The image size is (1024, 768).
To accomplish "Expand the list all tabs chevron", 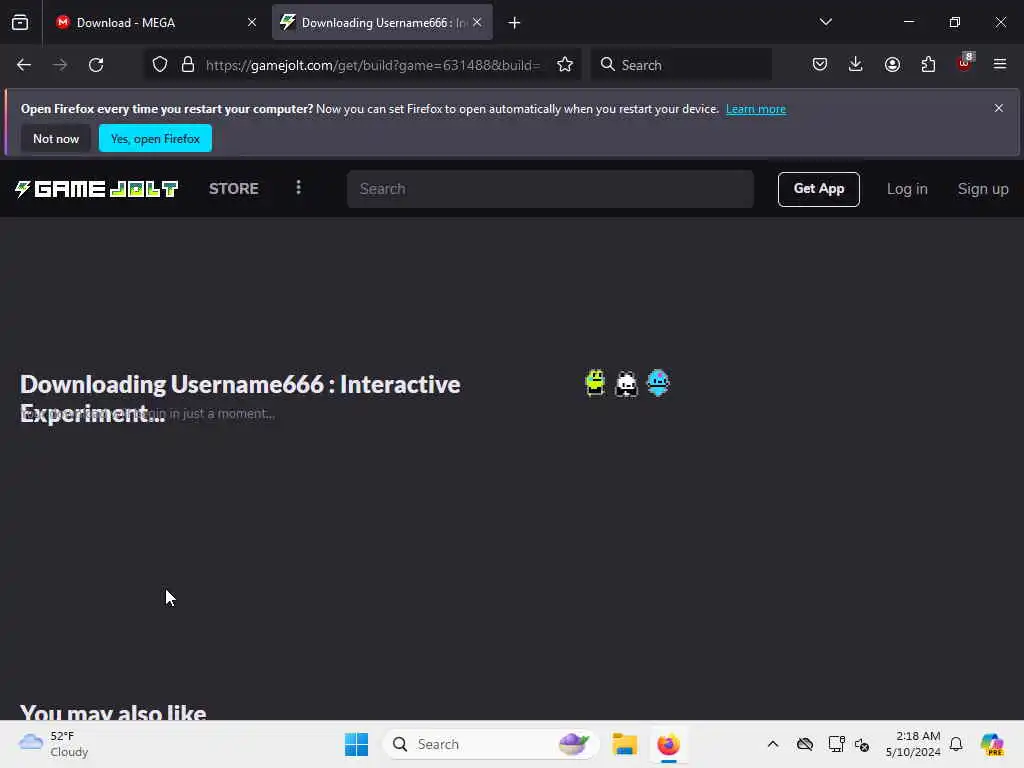I will (825, 22).
